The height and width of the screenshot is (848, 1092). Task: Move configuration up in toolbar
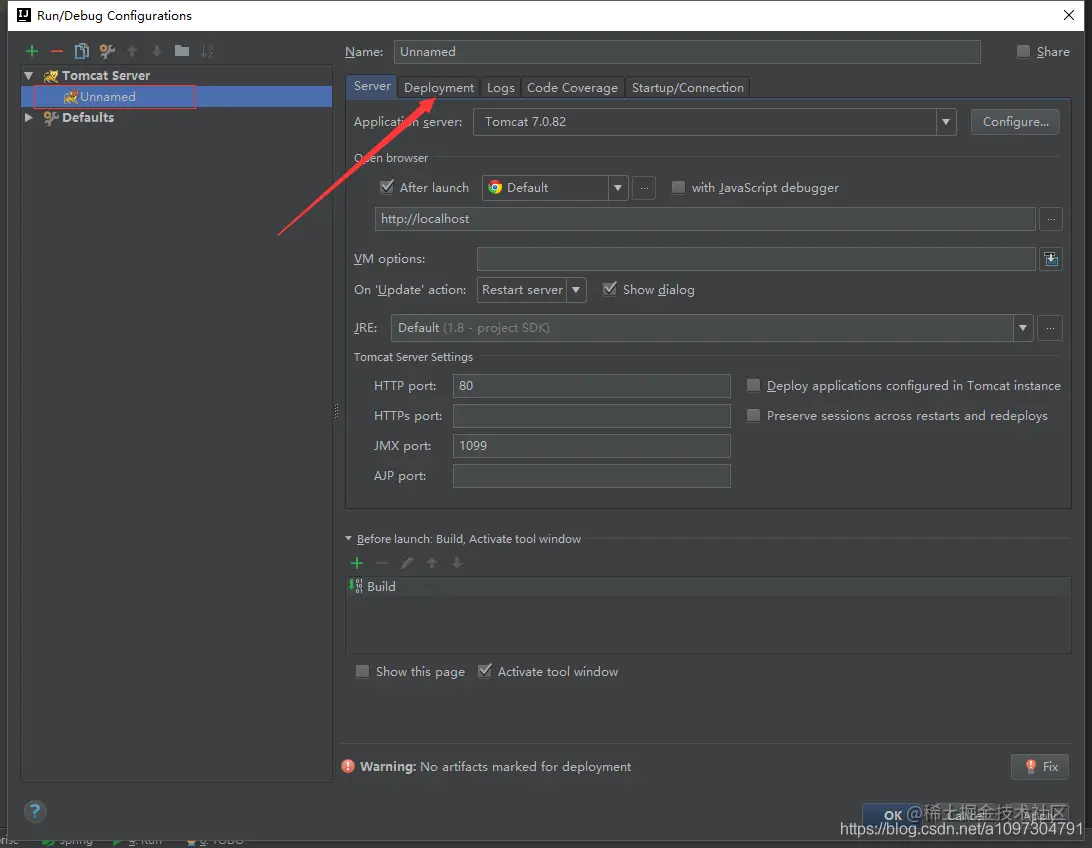coord(132,51)
